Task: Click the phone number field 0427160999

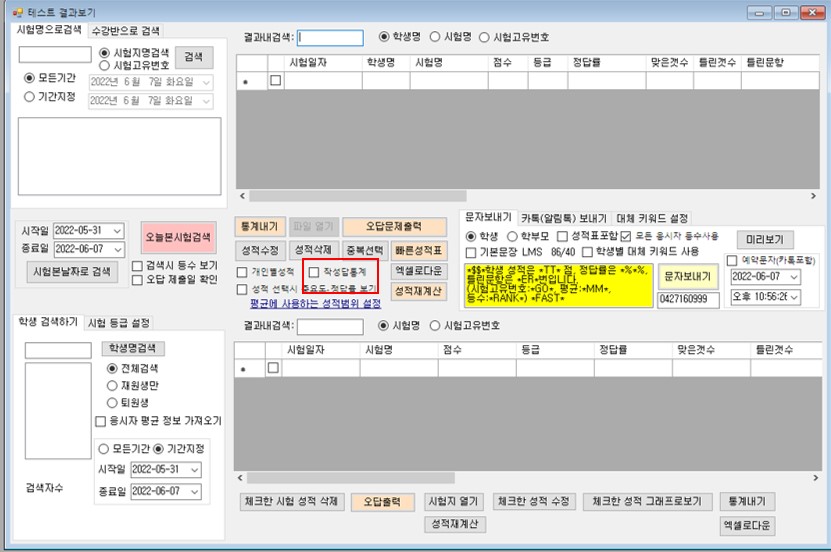Action: pos(688,299)
